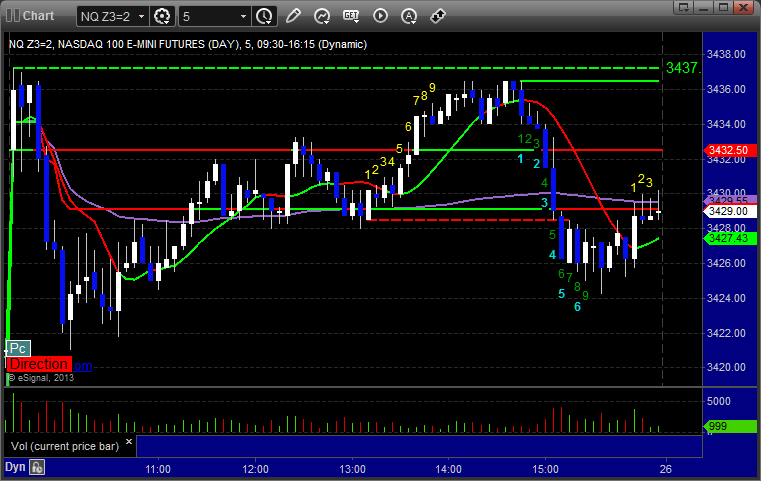
Task: Open the GET tools menu
Action: [351, 16]
